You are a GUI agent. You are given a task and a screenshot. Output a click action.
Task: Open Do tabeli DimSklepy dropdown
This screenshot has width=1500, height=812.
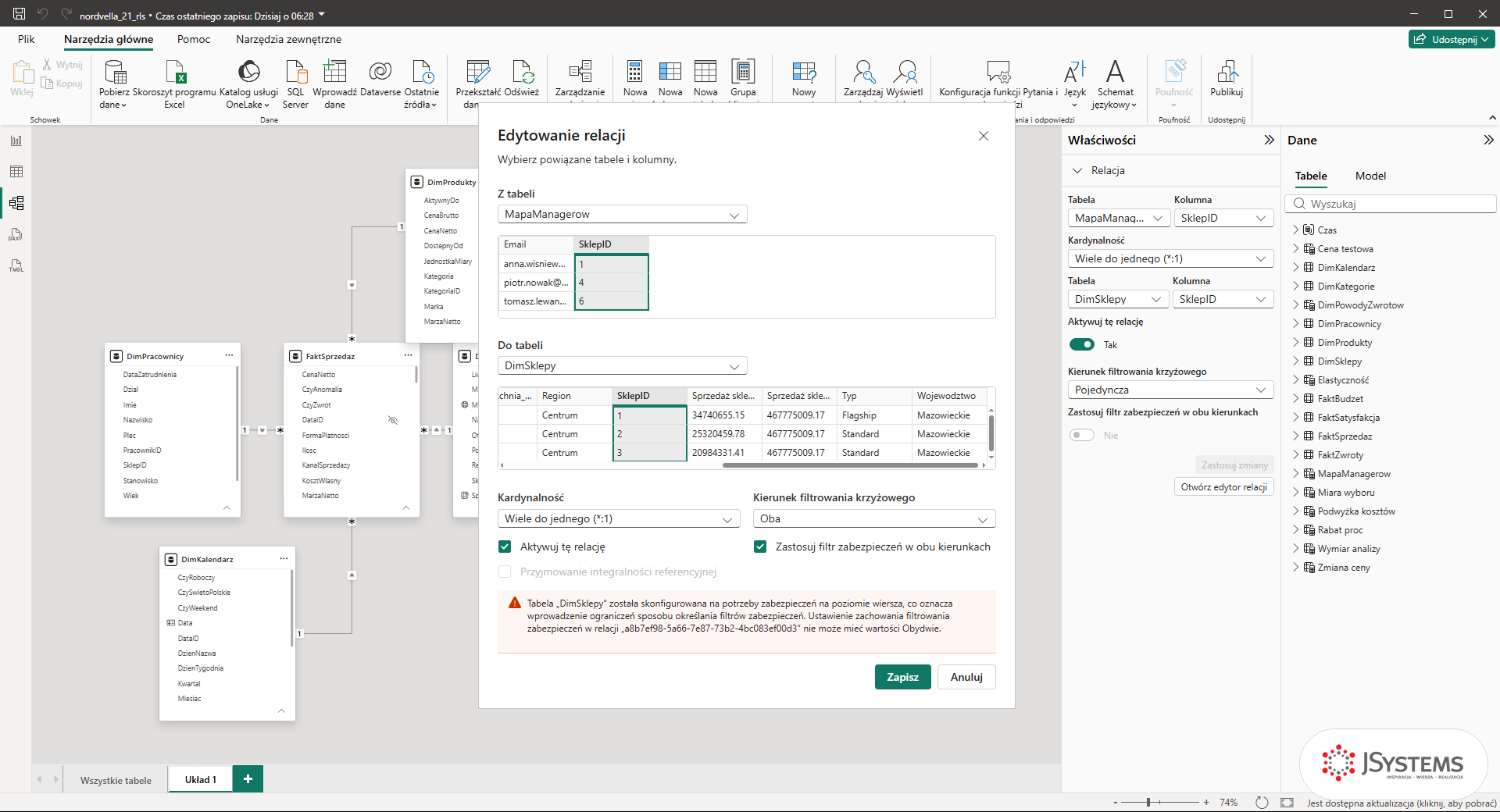tap(622, 365)
